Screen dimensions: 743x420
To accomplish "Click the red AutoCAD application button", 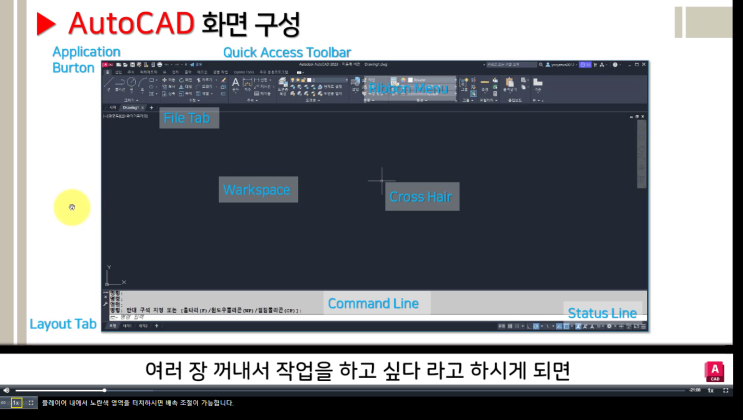I will 107,64.
